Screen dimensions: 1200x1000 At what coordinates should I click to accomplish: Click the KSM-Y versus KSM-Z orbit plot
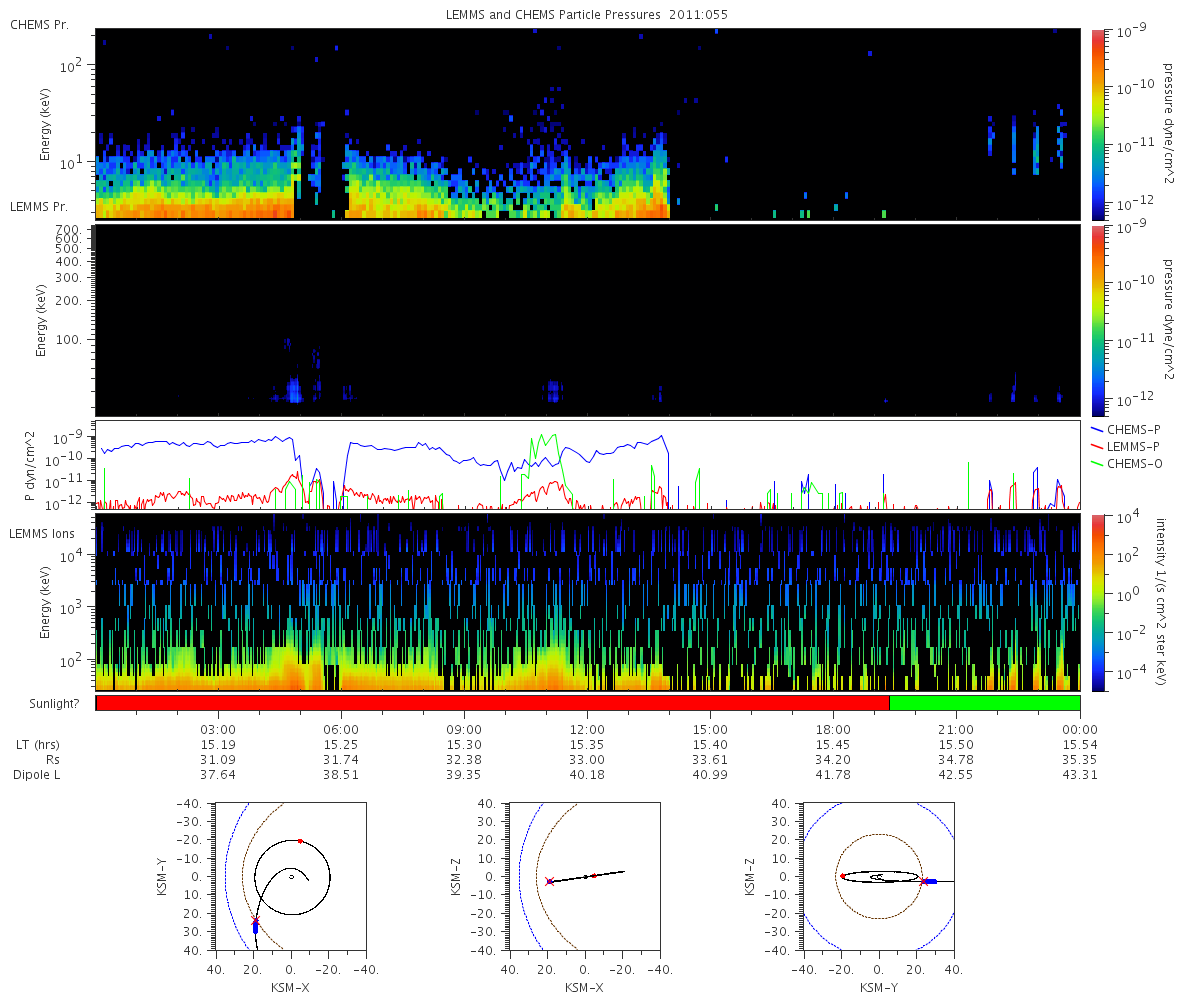pyautogui.click(x=878, y=877)
